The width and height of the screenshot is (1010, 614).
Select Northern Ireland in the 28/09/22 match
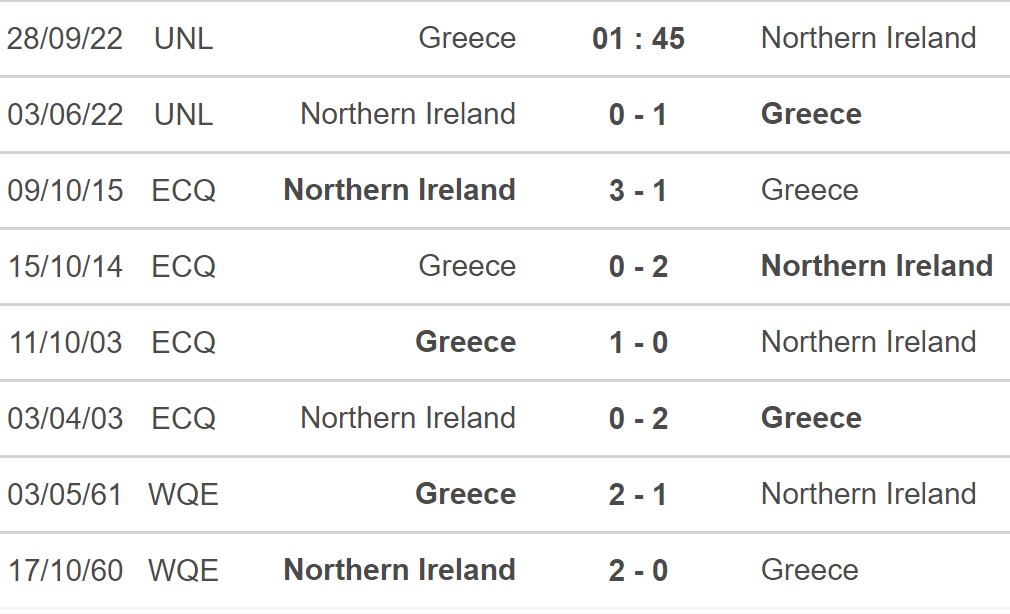pos(868,38)
